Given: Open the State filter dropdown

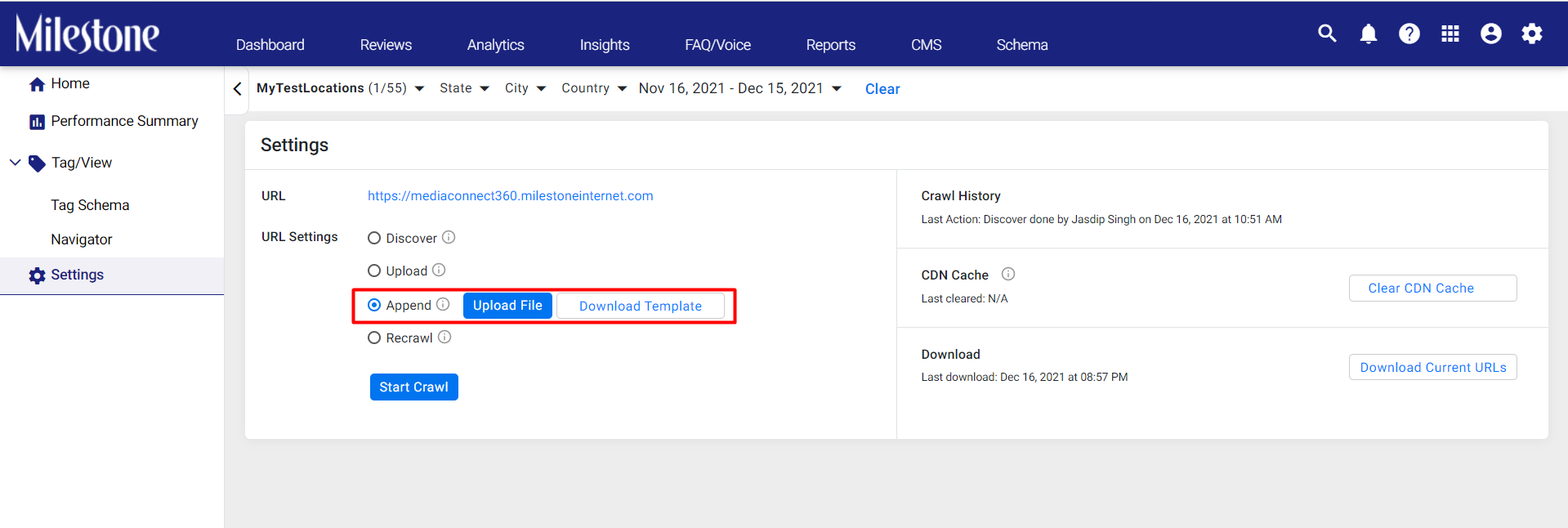Looking at the screenshot, I should 464,88.
